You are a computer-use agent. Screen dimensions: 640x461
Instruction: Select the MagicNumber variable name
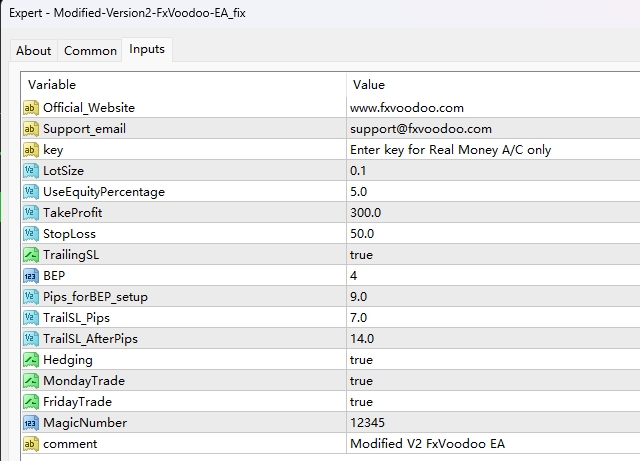(x=85, y=423)
